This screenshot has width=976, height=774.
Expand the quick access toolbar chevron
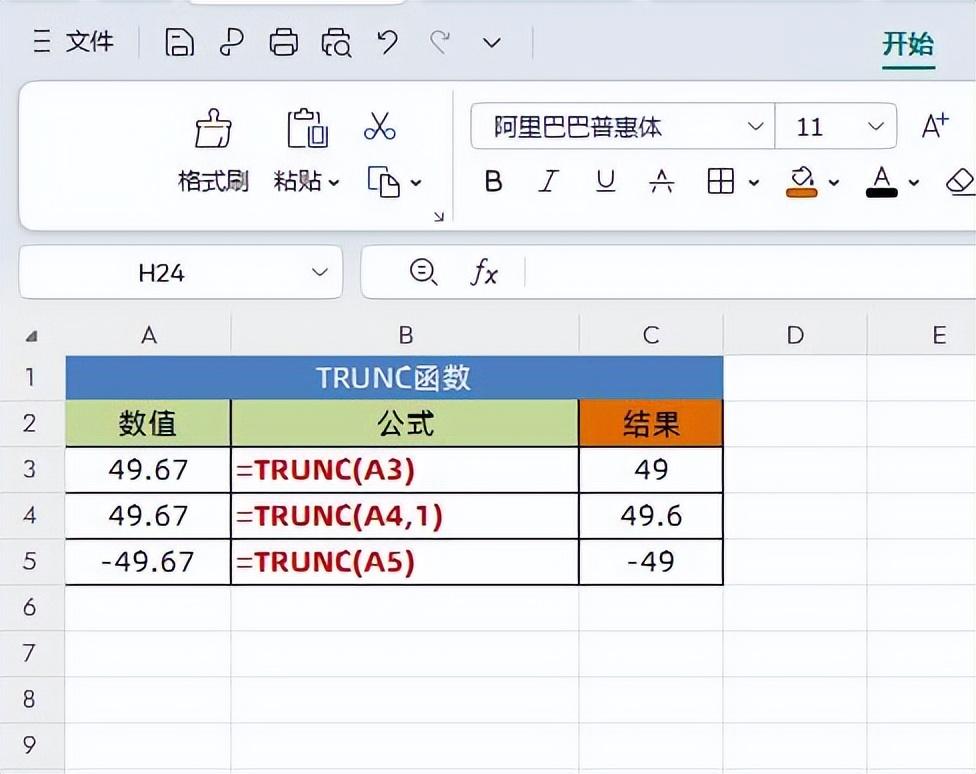point(492,43)
